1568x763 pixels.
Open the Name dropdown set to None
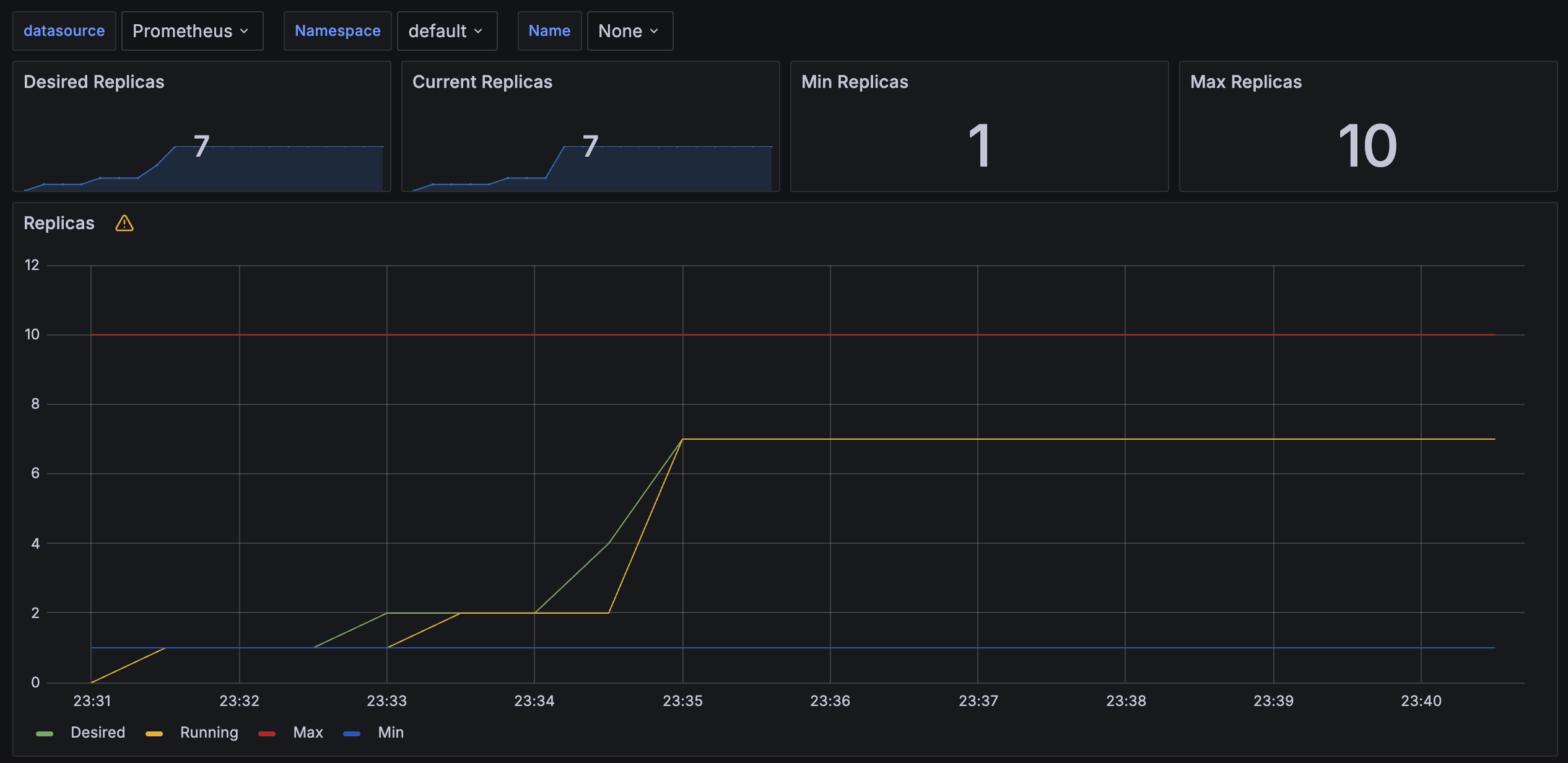[629, 31]
